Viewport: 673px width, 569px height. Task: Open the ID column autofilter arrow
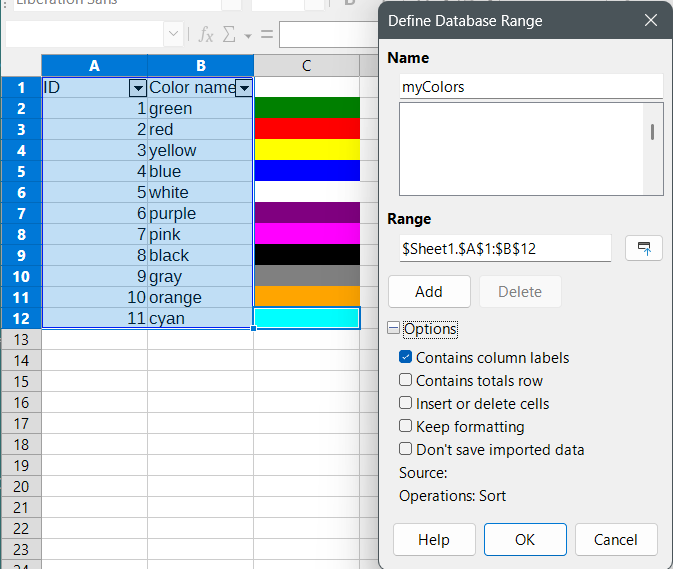(138, 88)
